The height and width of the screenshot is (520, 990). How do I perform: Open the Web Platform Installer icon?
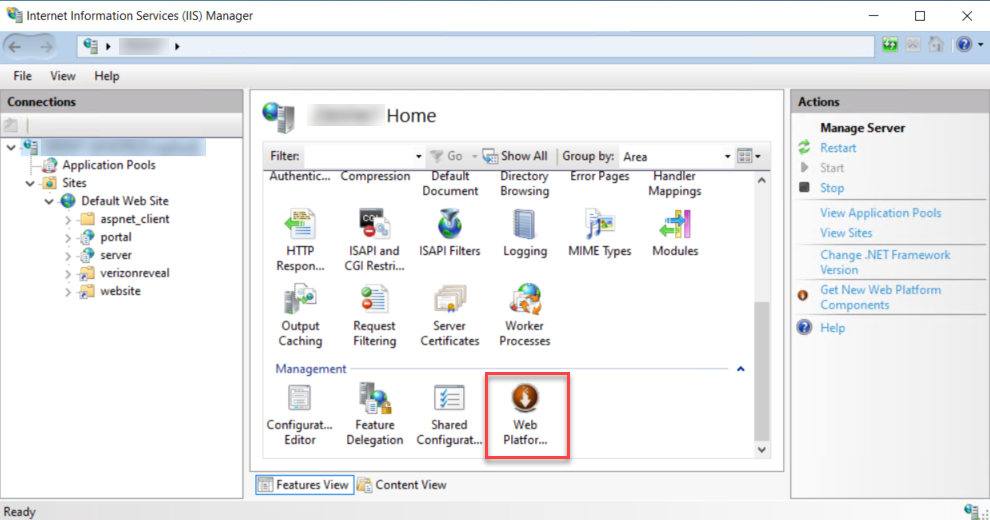[x=525, y=415]
